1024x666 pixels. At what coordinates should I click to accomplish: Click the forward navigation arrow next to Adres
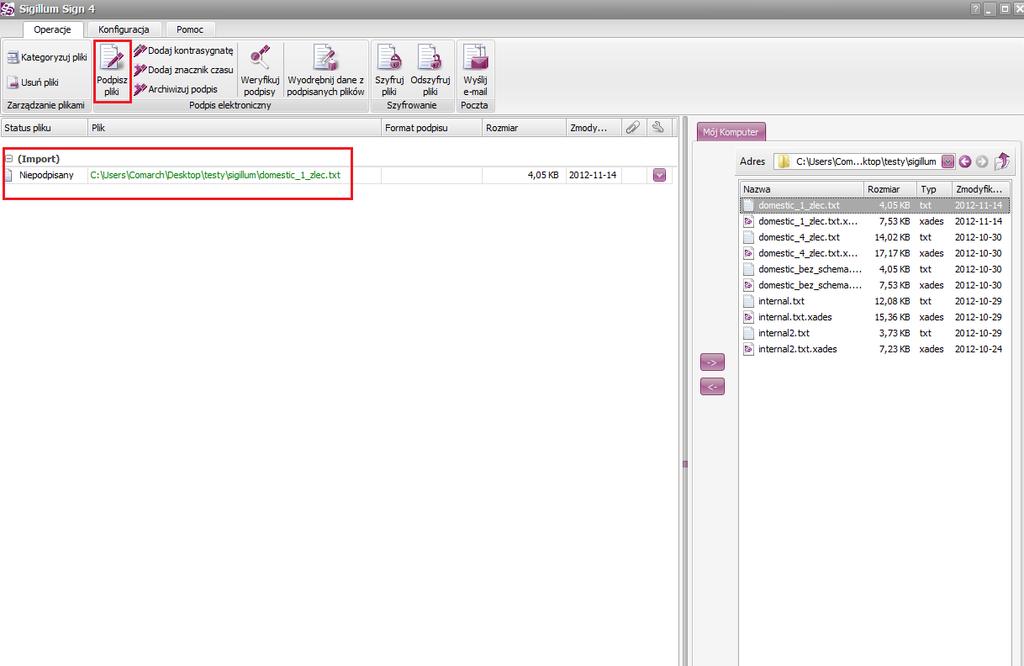(x=982, y=161)
